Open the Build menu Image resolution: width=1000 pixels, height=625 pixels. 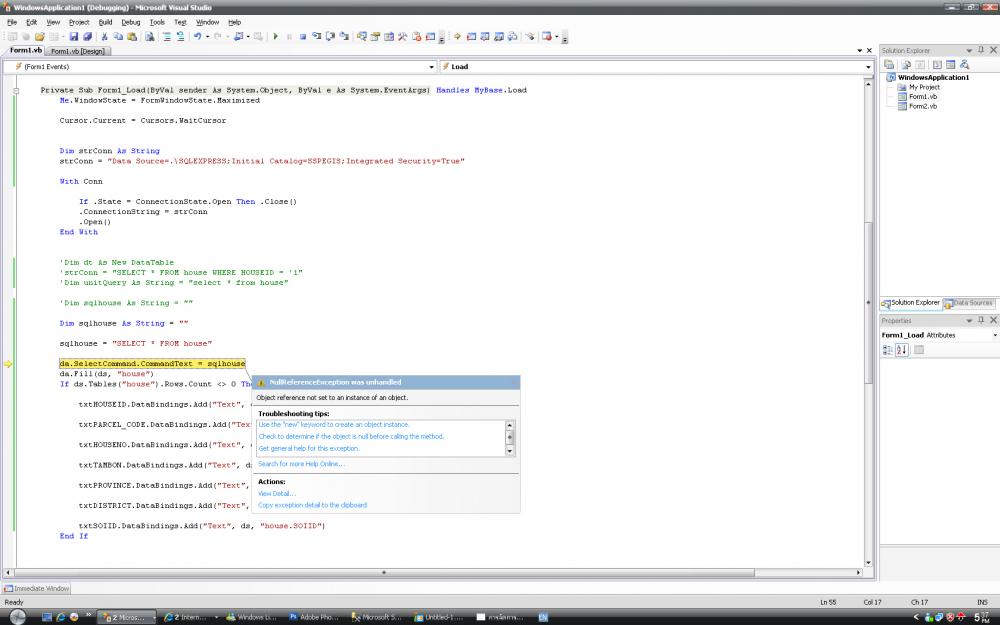(x=105, y=22)
